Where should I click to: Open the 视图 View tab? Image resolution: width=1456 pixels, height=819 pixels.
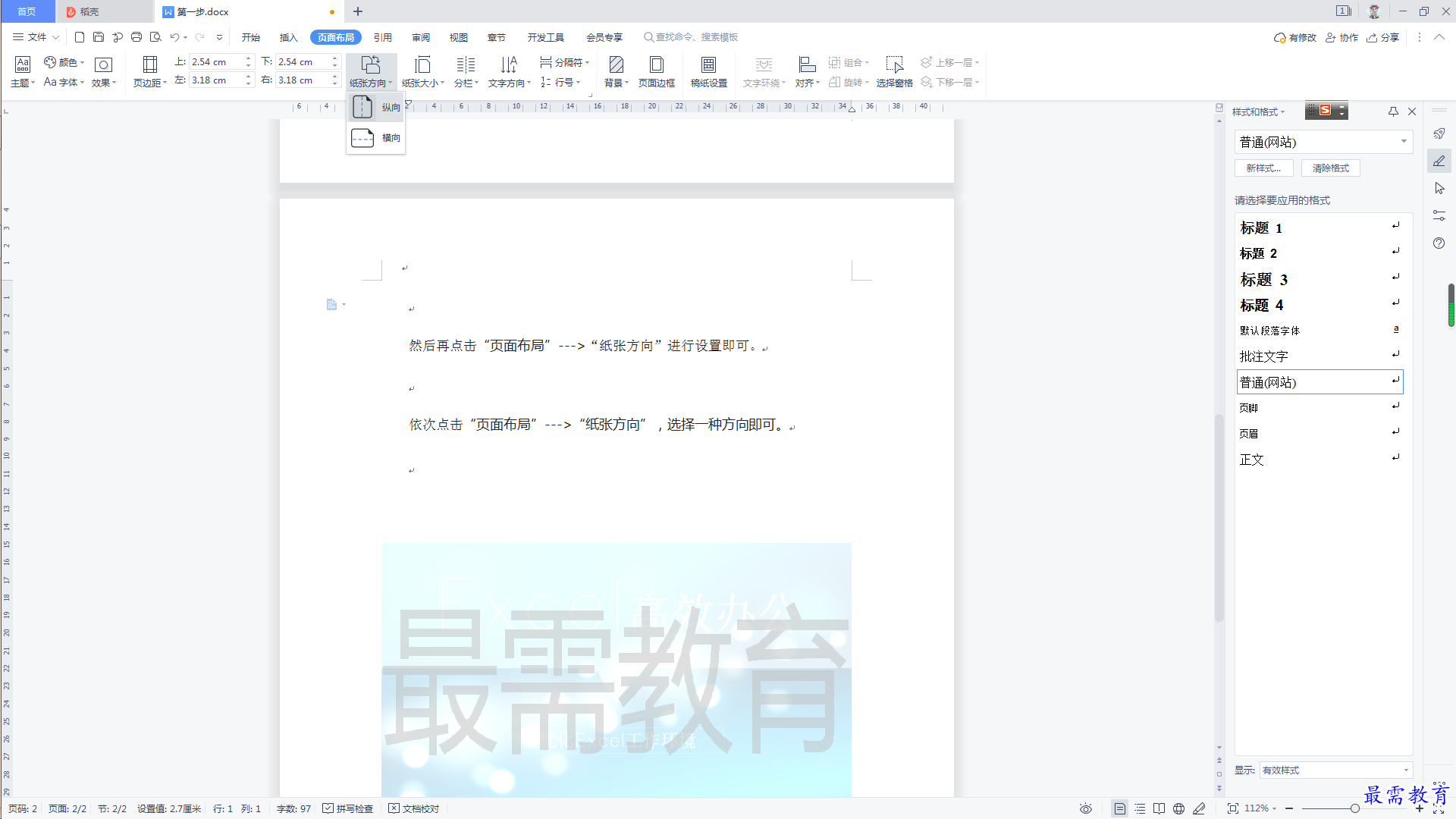[459, 37]
